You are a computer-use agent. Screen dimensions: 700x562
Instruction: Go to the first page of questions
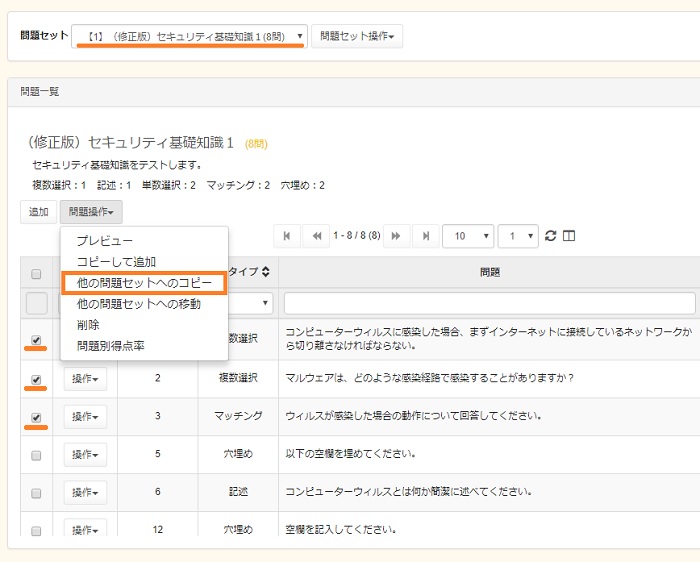287,236
